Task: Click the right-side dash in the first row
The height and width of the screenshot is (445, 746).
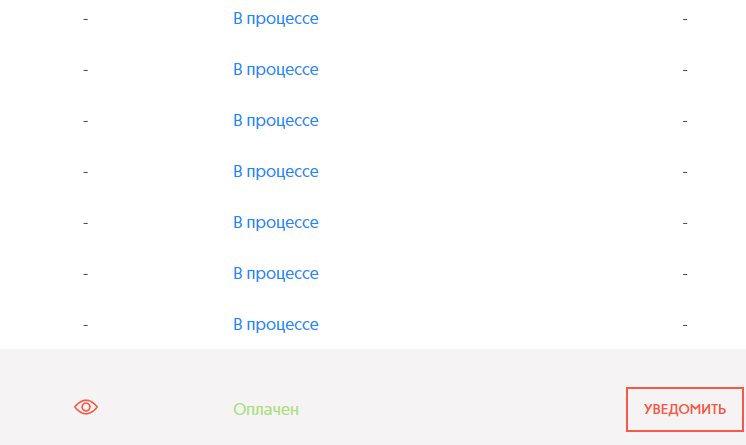Action: point(685,19)
